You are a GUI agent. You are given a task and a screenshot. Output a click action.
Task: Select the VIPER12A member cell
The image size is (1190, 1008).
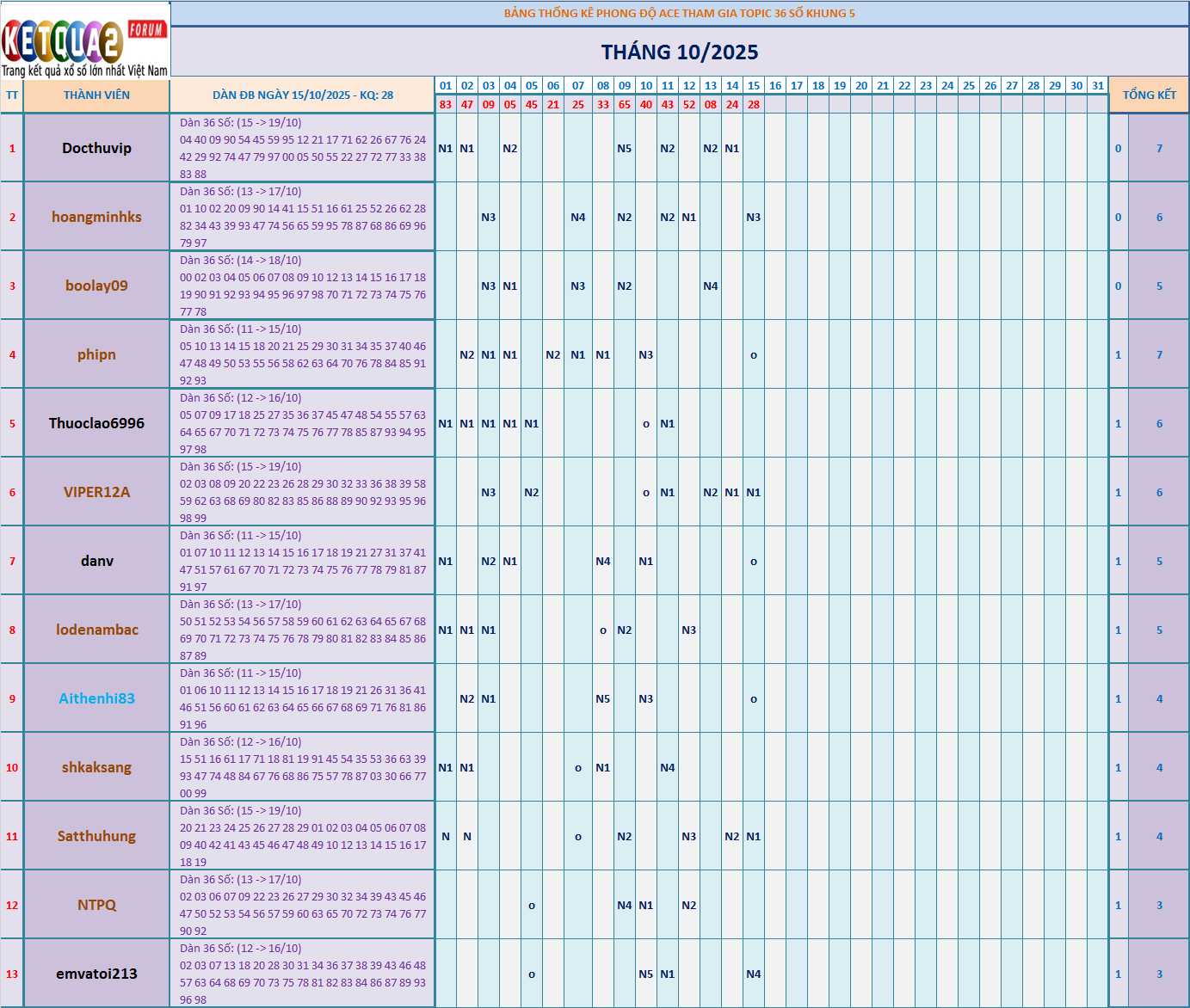pyautogui.click(x=96, y=492)
